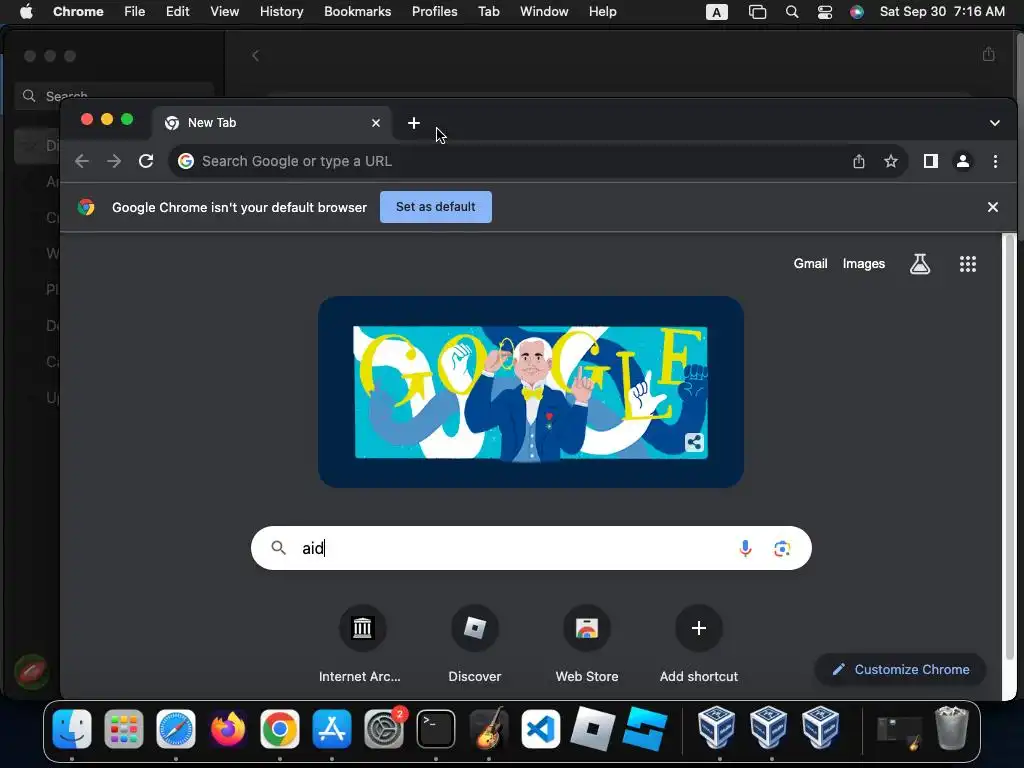Open Spotlight search in menu bar
This screenshot has height=768, width=1024.
click(792, 12)
